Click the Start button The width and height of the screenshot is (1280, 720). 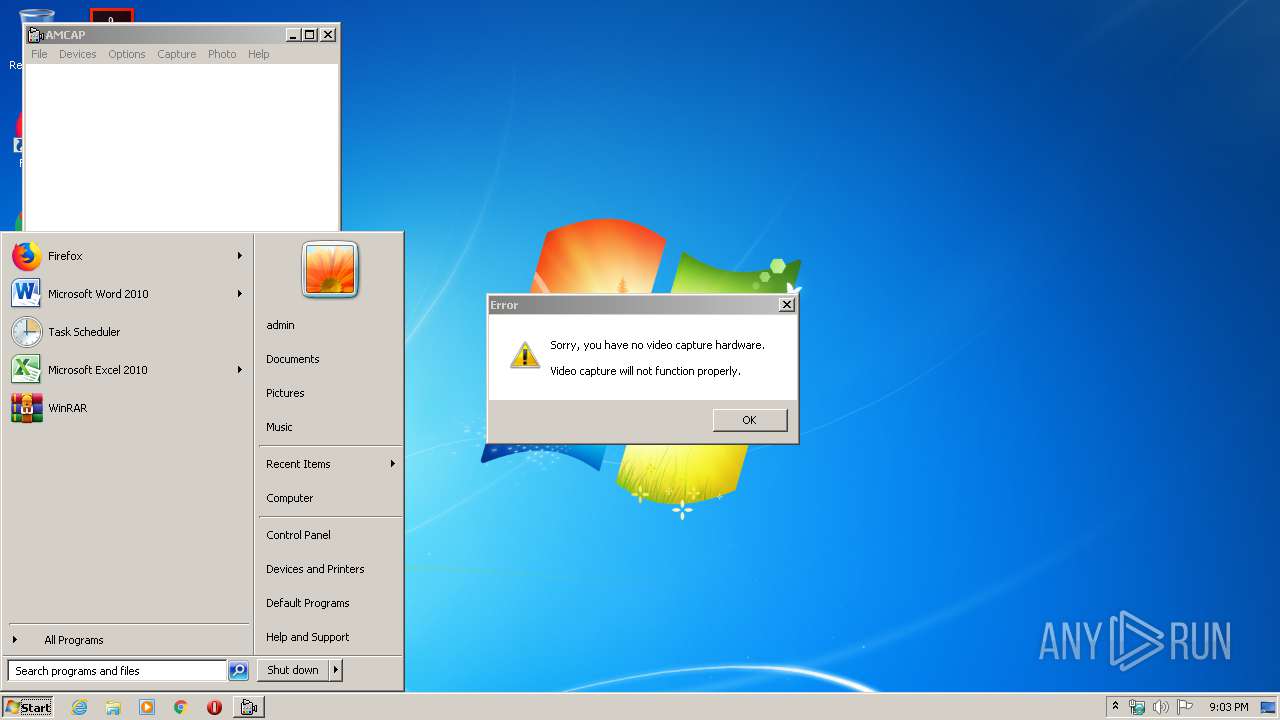click(28, 707)
